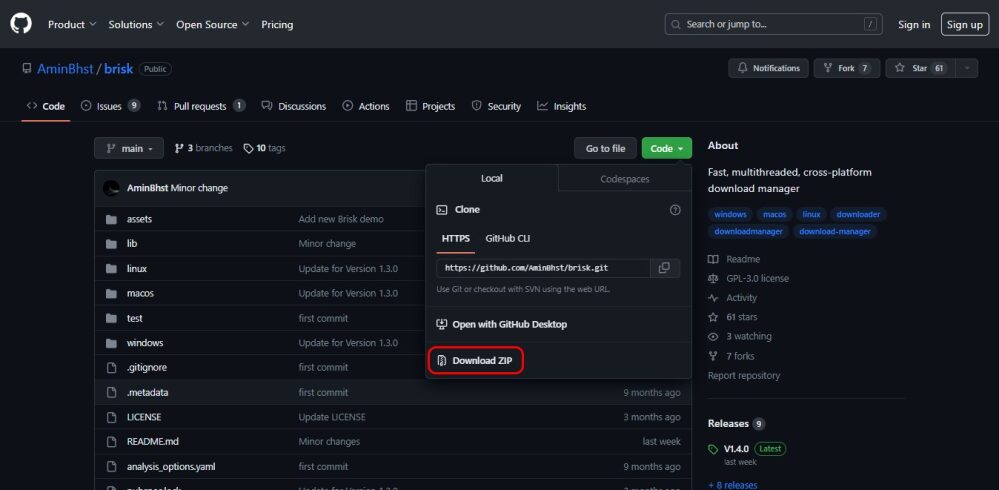Open the .gitignore file
Screen dimensions: 999x490
(147, 368)
